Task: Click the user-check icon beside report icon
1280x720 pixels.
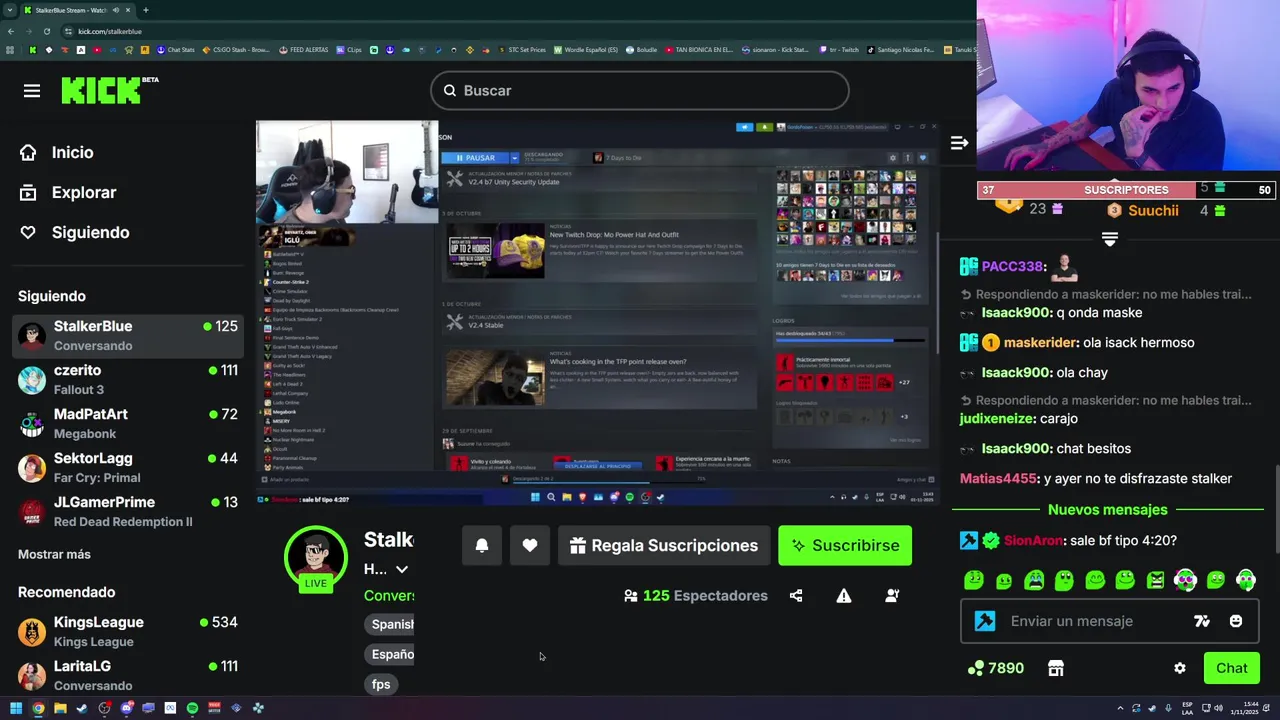Action: [892, 595]
